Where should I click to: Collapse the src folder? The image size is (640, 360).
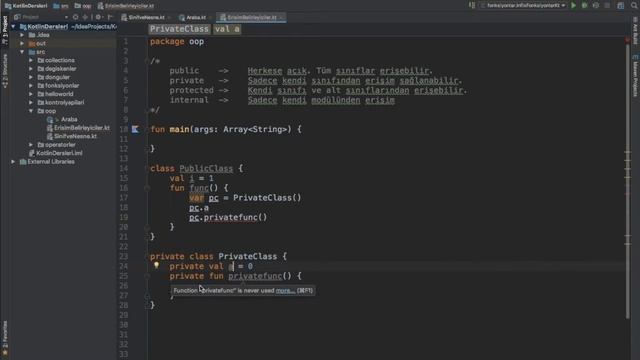(22, 52)
